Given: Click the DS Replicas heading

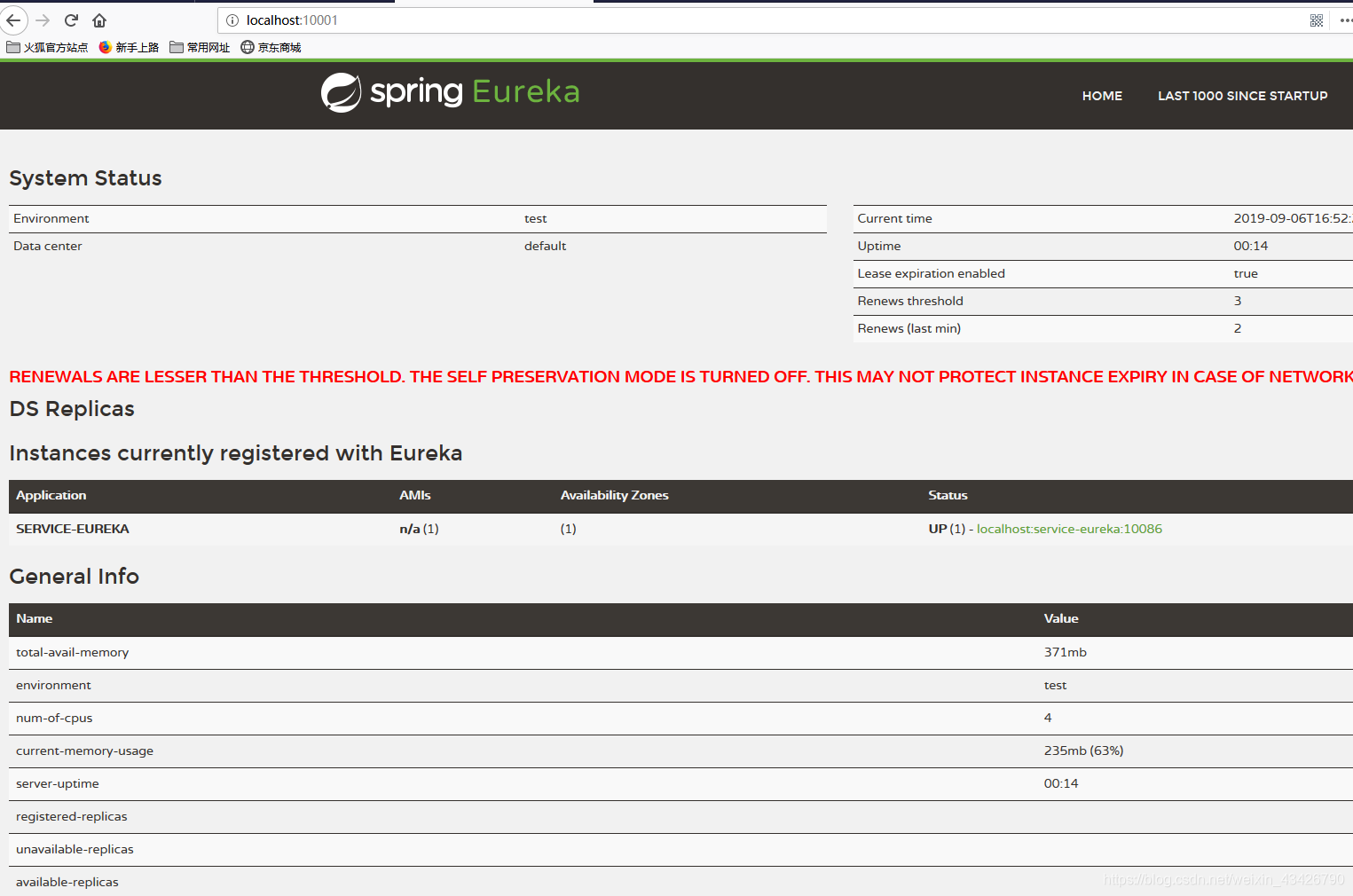Looking at the screenshot, I should [x=72, y=409].
